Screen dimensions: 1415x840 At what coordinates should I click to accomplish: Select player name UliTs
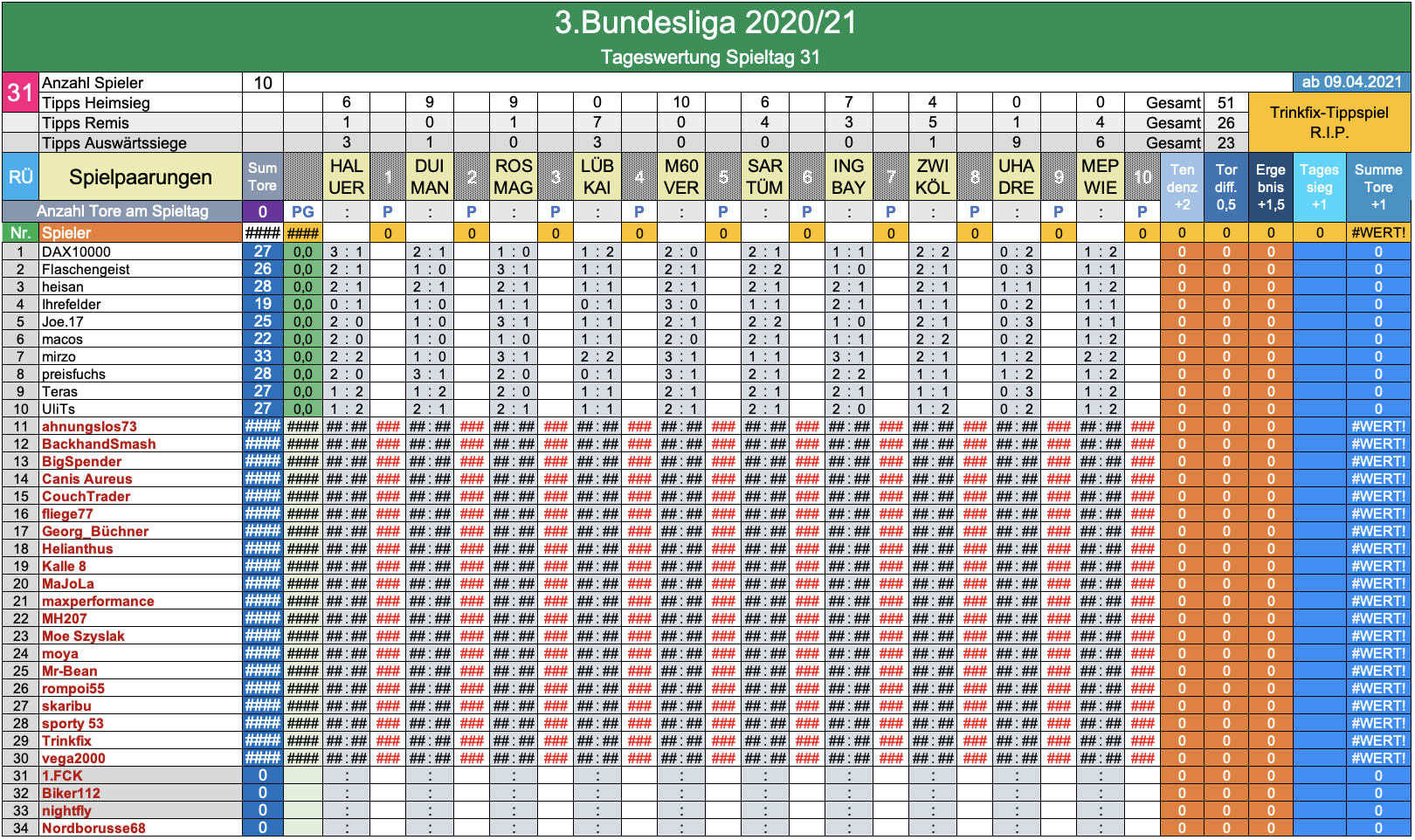[x=59, y=409]
